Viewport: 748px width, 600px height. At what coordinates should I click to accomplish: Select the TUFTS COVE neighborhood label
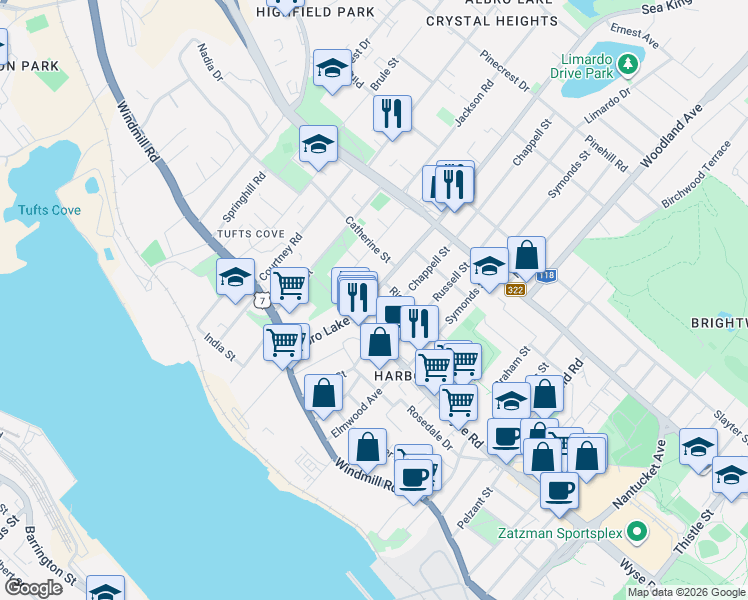click(251, 234)
